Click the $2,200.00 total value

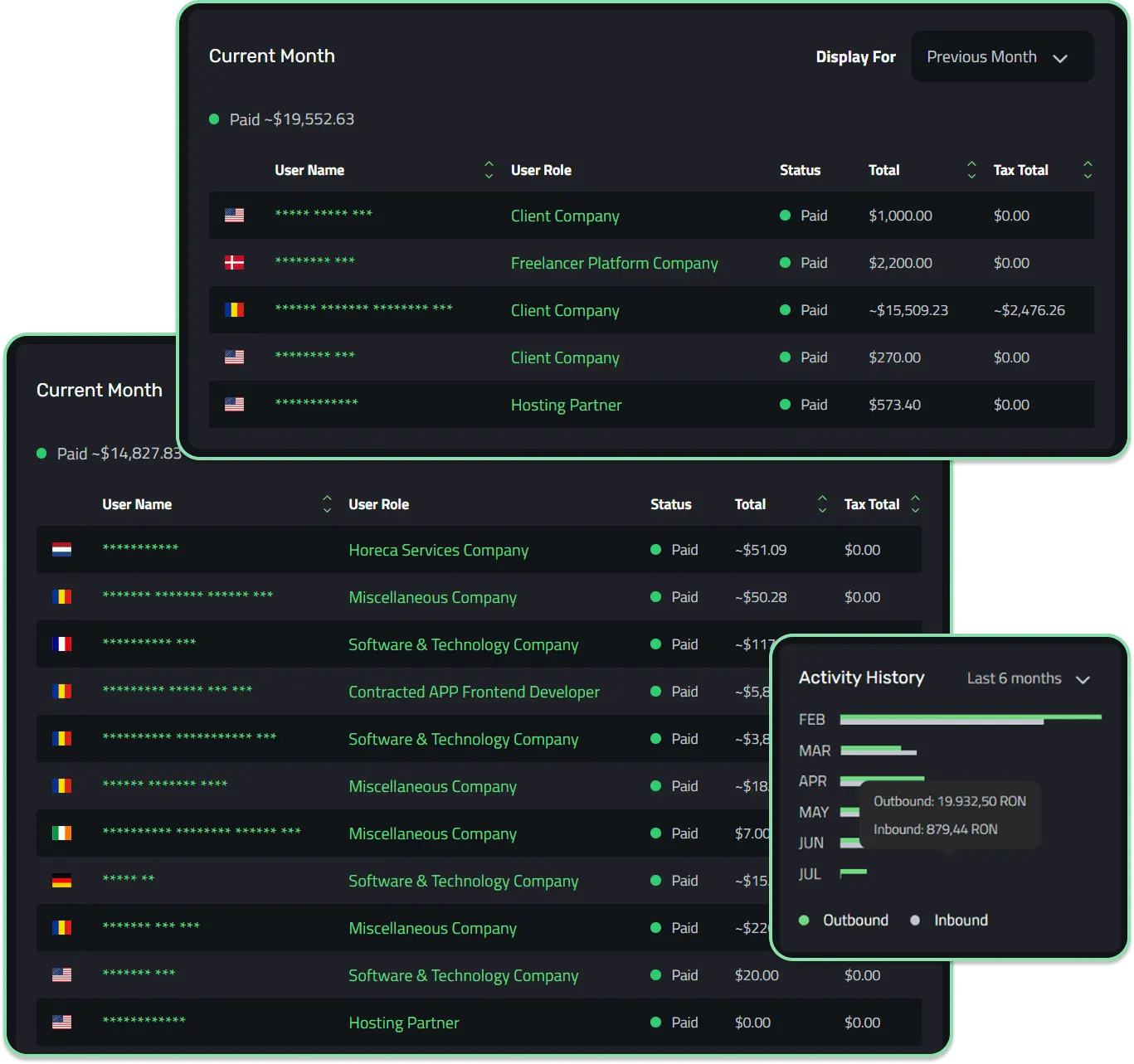(900, 263)
